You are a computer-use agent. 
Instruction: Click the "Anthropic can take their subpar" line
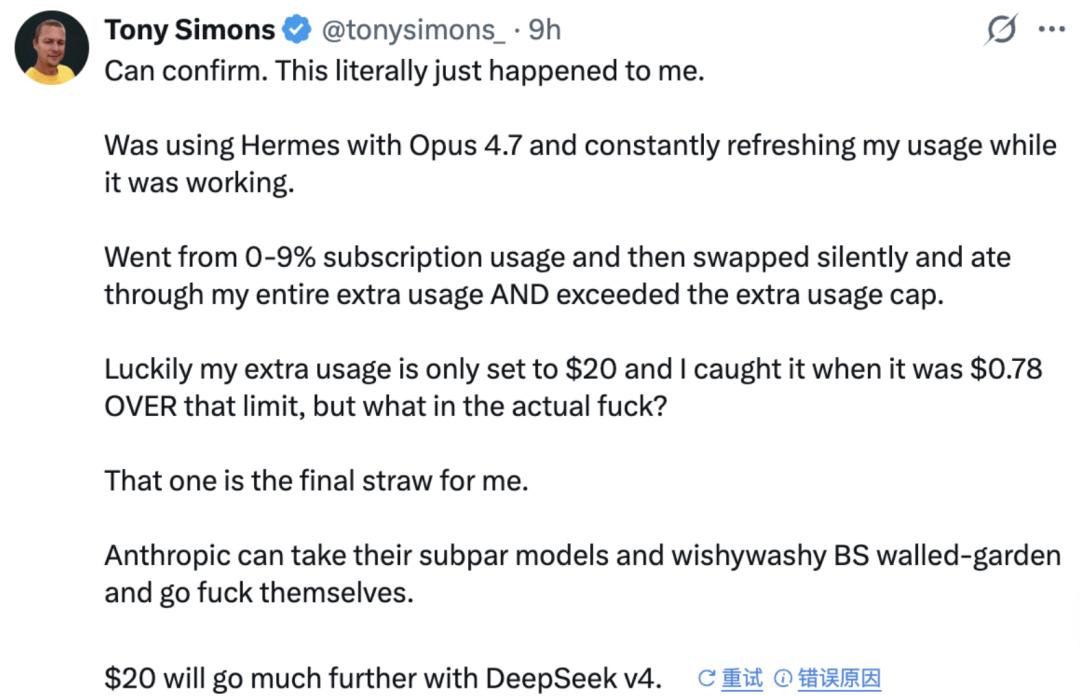click(582, 556)
